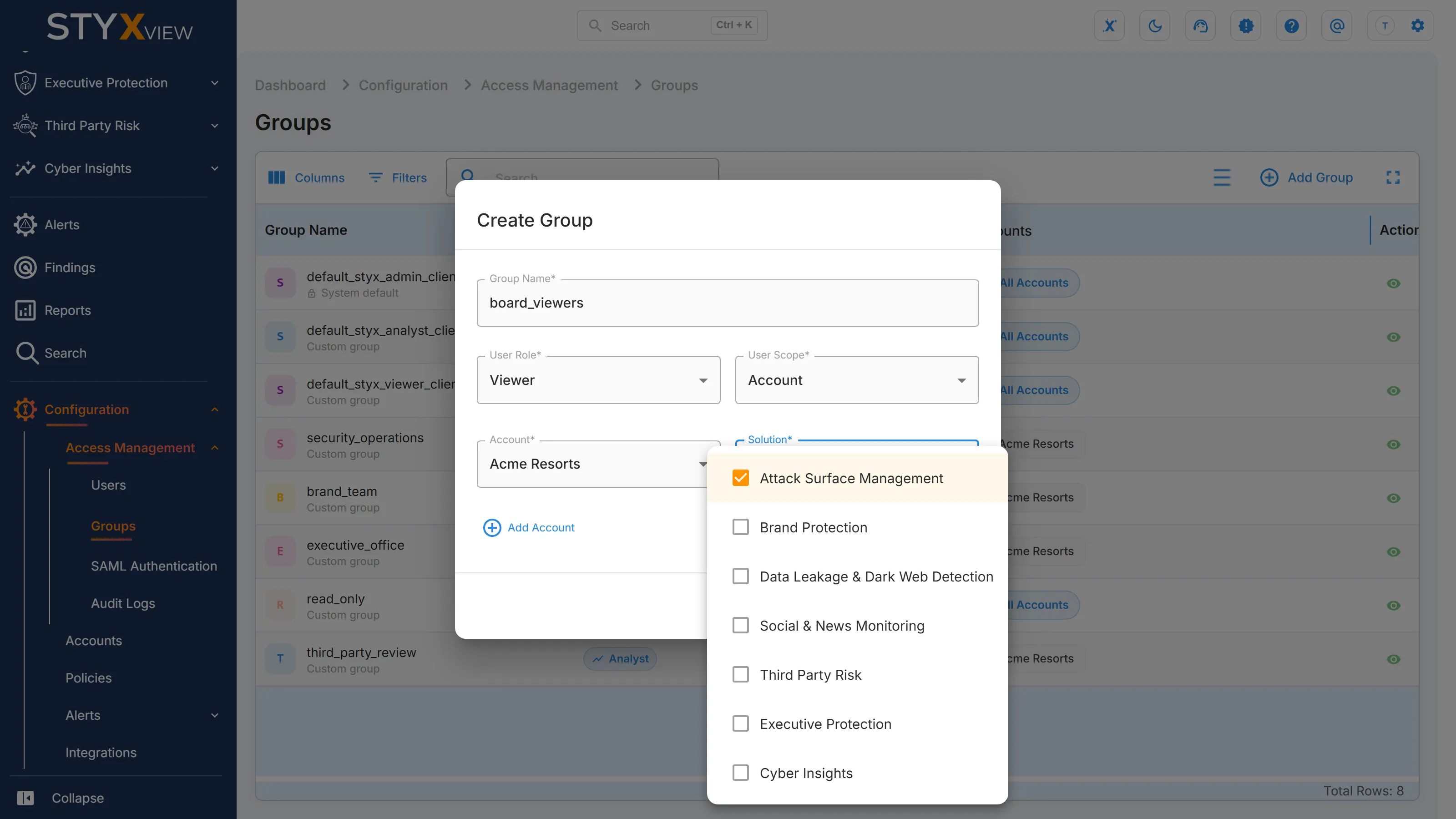Click the Add Group button
The height and width of the screenshot is (819, 1456).
point(1306,177)
